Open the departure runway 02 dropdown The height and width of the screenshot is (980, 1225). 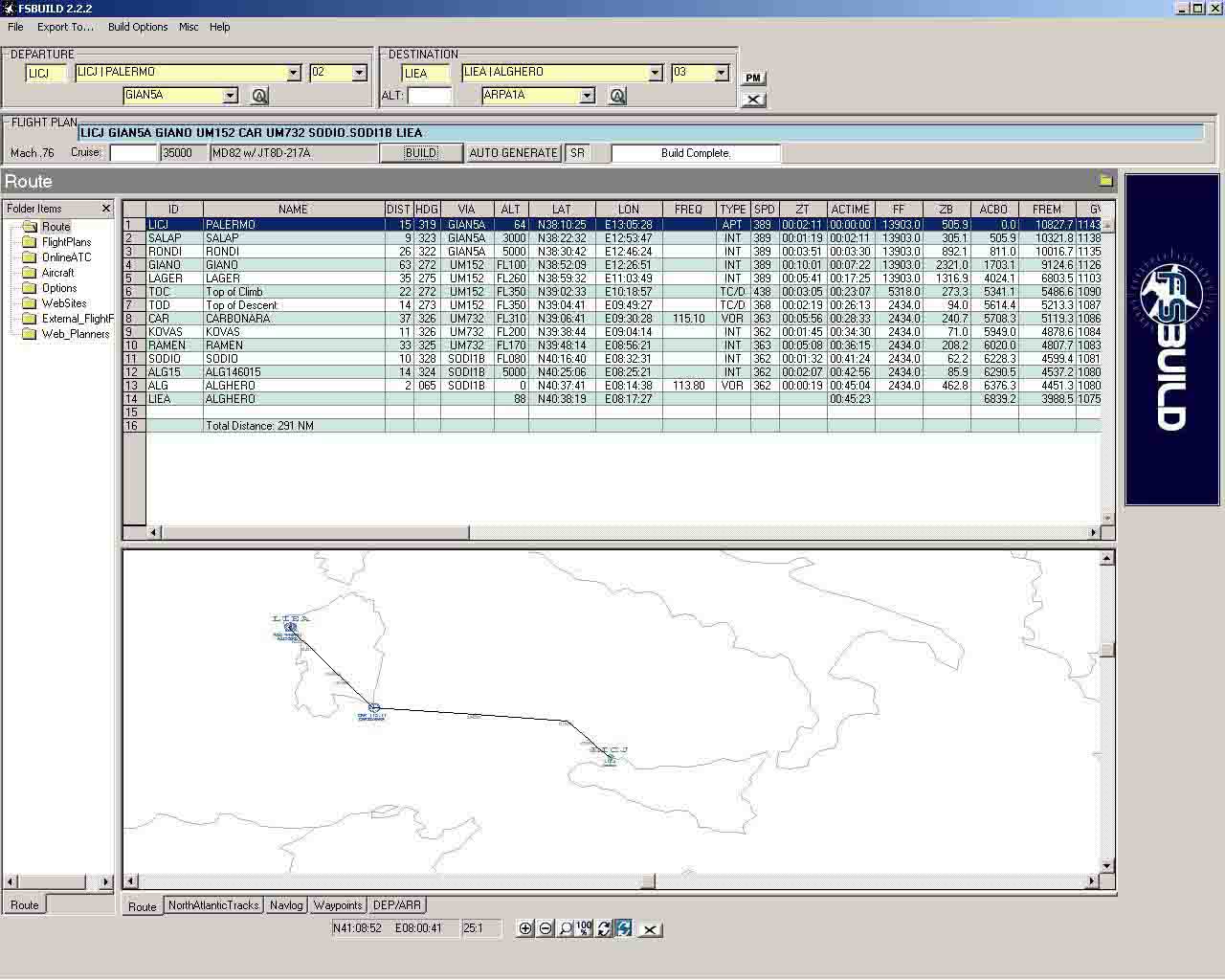359,73
